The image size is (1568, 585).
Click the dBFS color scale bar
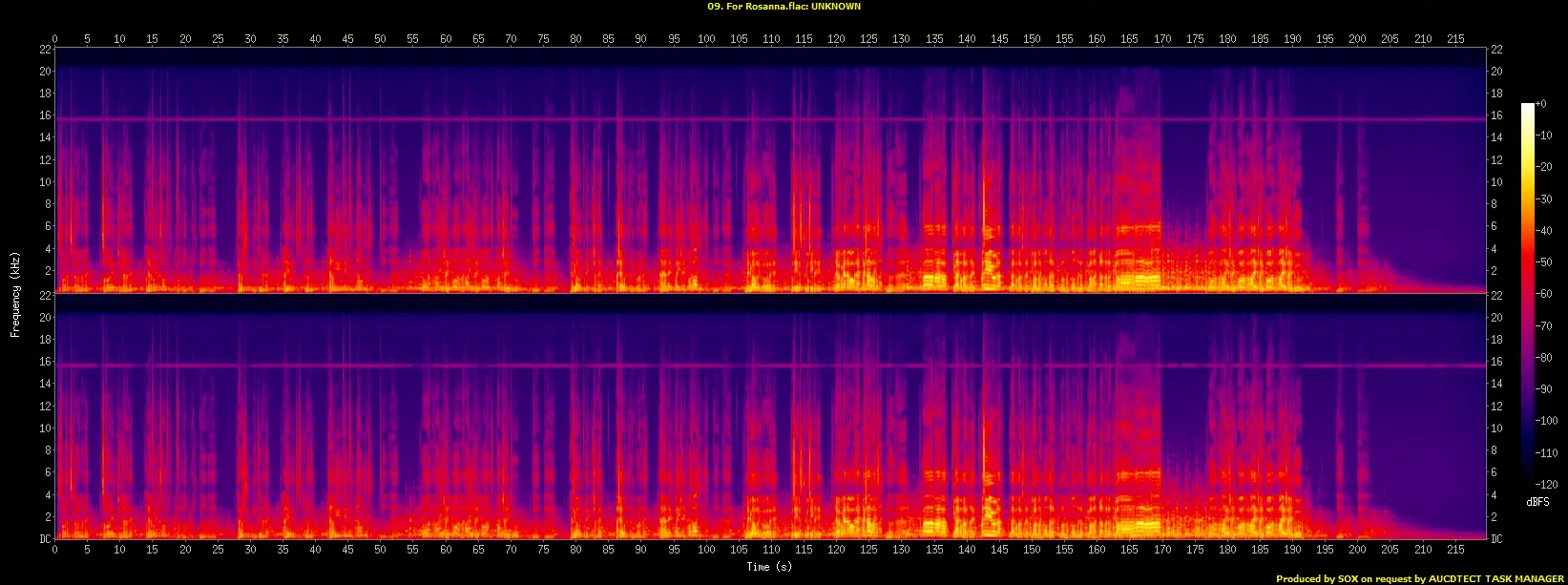(x=1527, y=296)
